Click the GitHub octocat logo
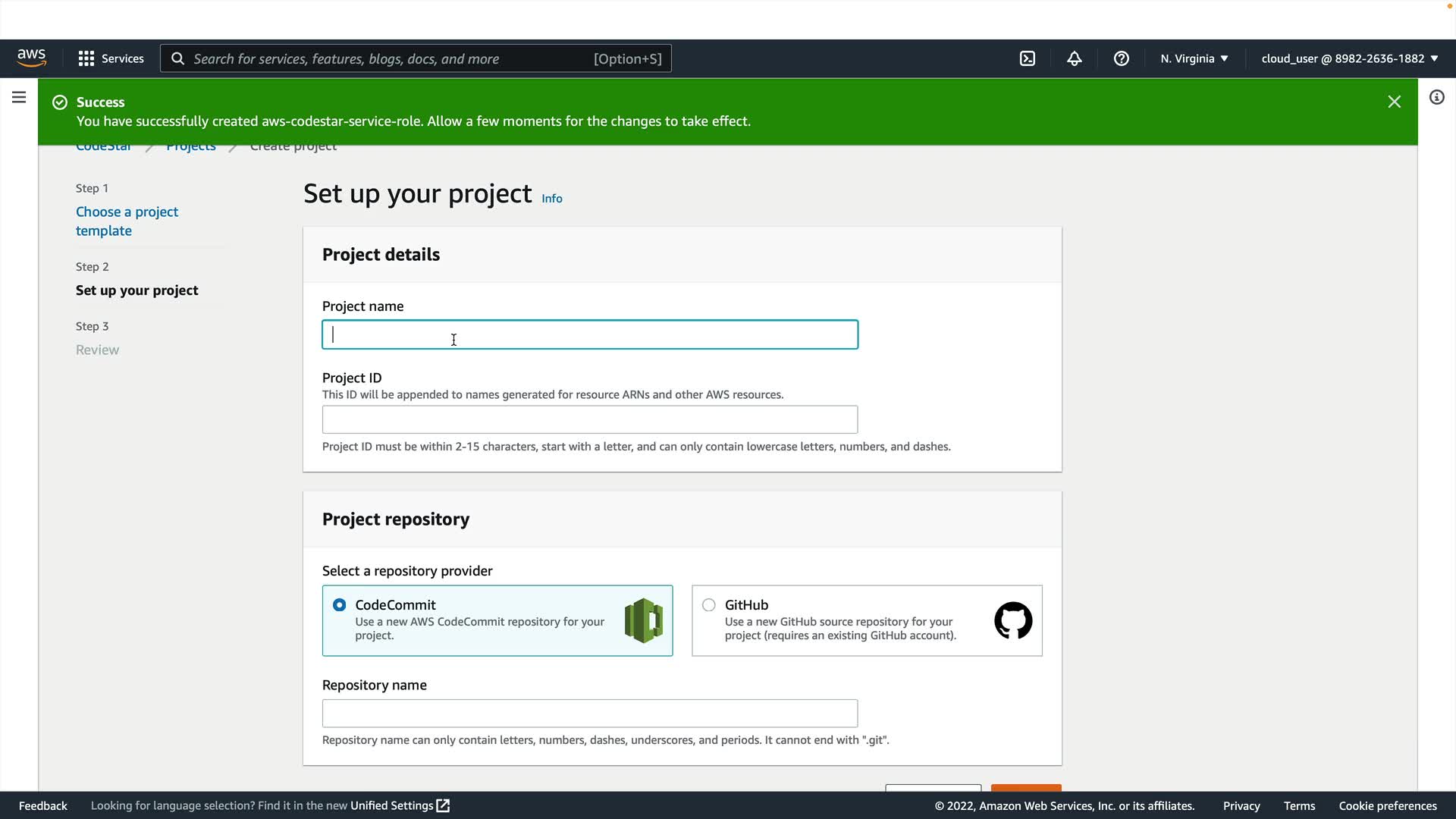1456x819 pixels. click(x=1012, y=620)
